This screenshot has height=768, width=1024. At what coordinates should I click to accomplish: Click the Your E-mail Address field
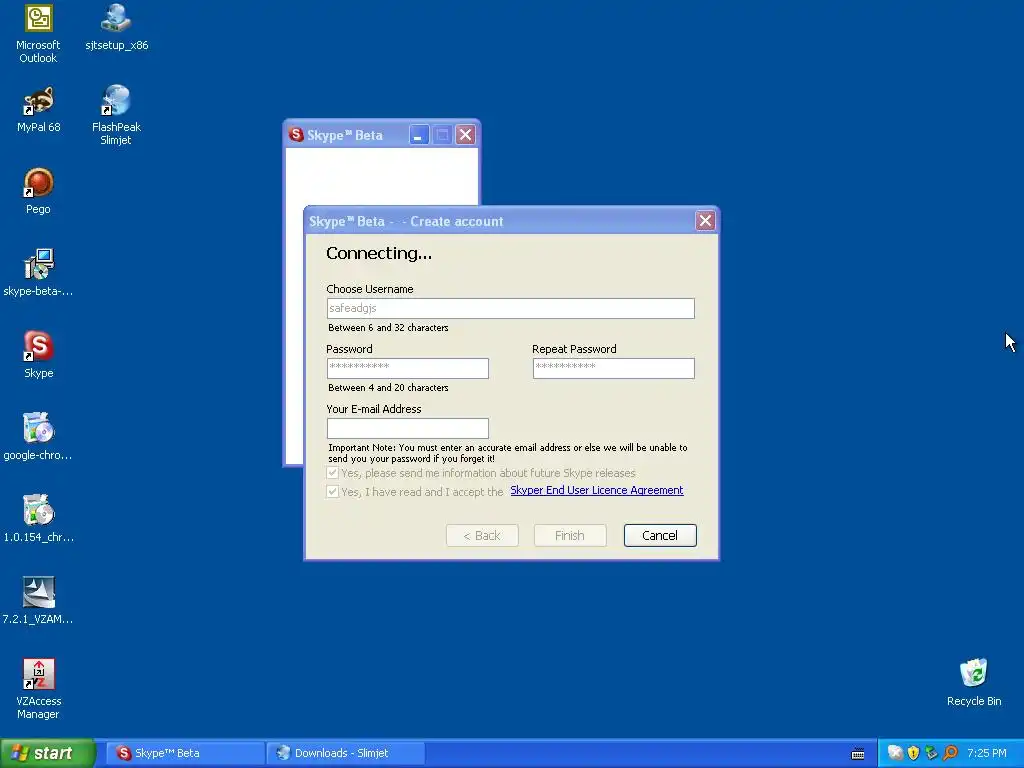tap(408, 428)
